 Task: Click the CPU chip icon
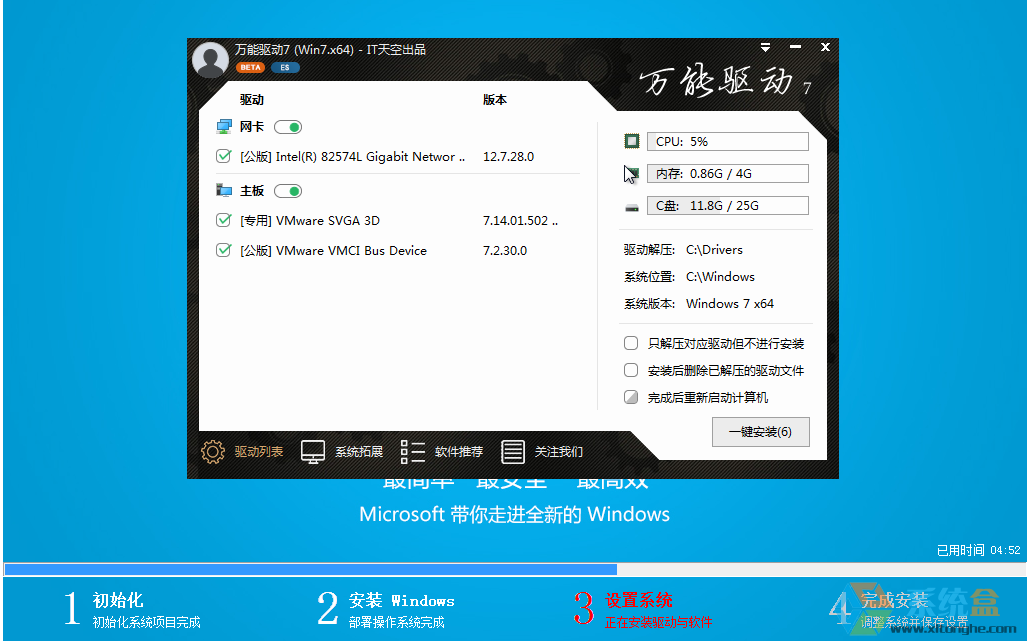click(x=632, y=141)
